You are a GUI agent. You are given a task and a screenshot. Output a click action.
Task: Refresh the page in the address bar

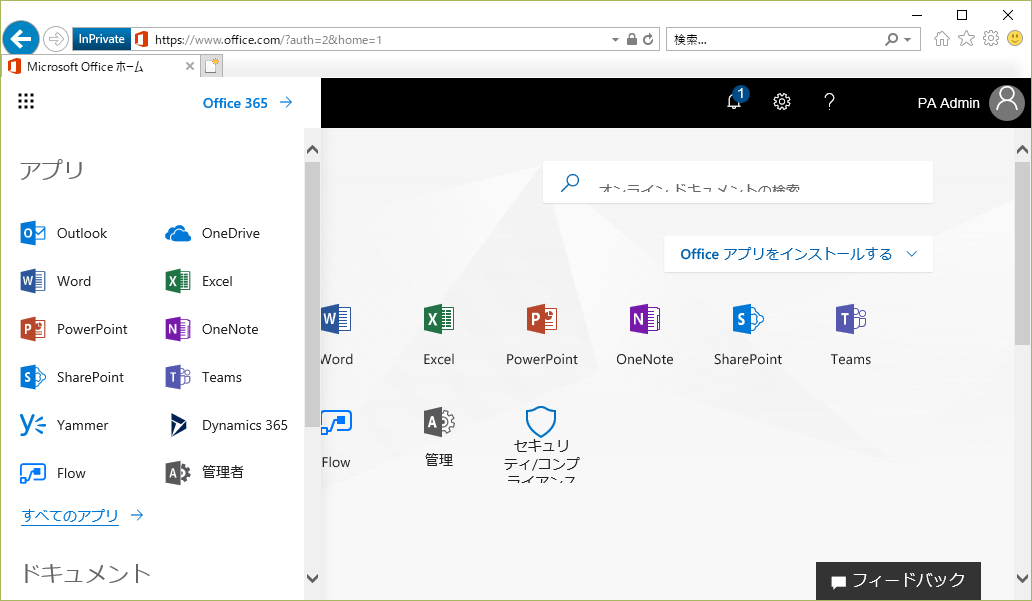[x=648, y=39]
